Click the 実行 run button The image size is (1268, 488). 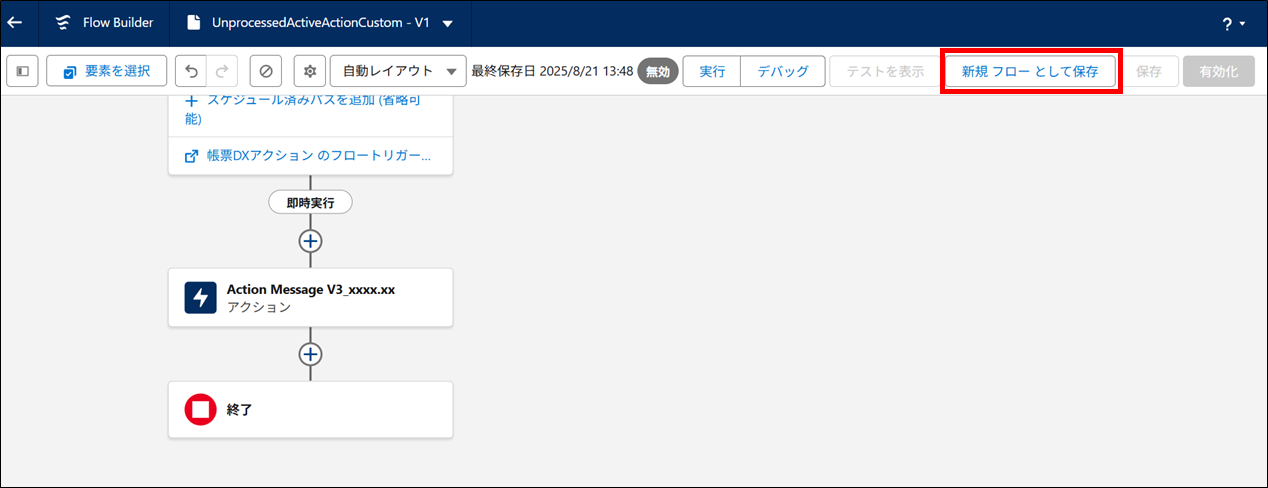712,71
